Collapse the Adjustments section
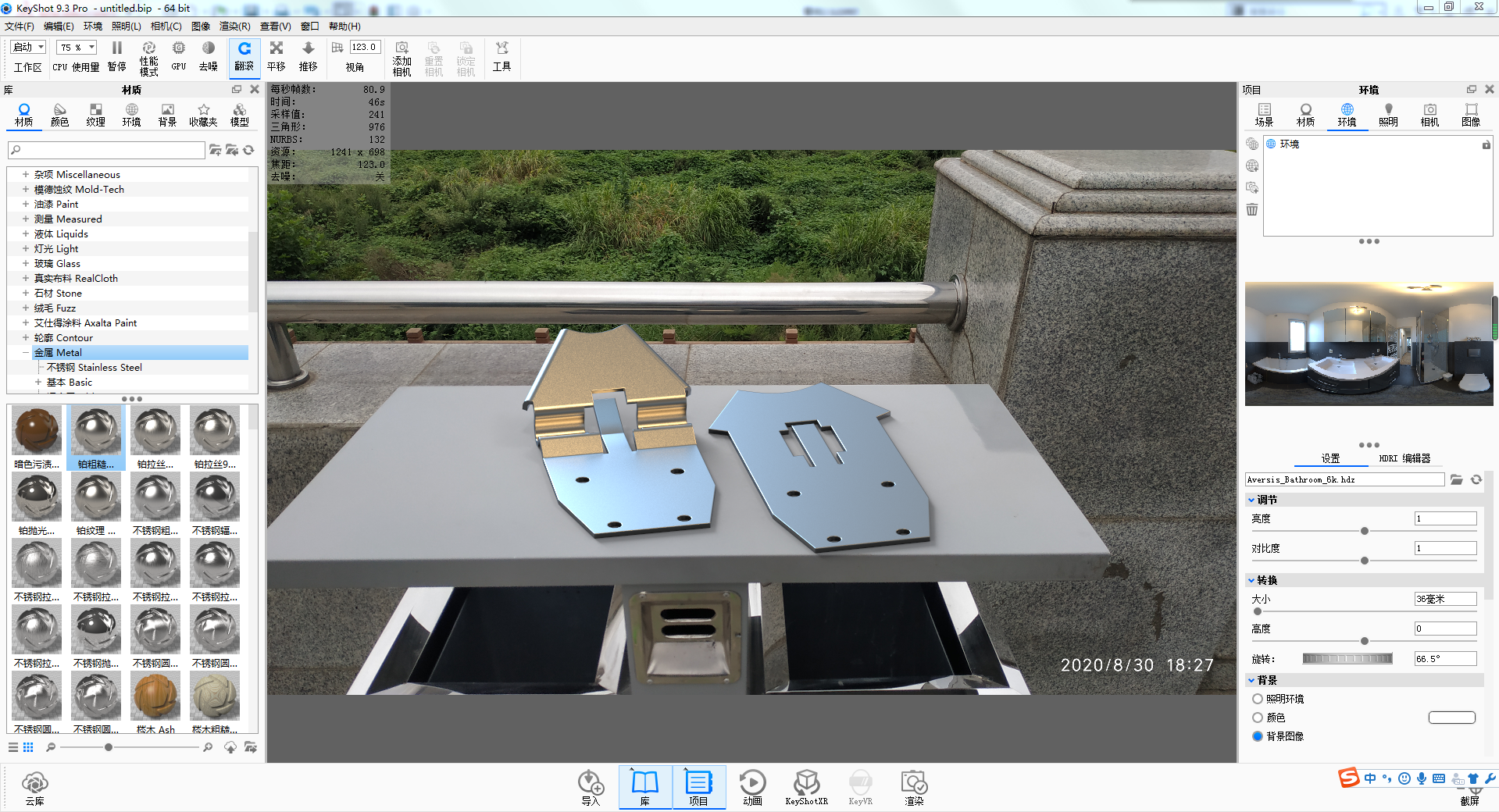The width and height of the screenshot is (1499, 812). [x=1251, y=500]
